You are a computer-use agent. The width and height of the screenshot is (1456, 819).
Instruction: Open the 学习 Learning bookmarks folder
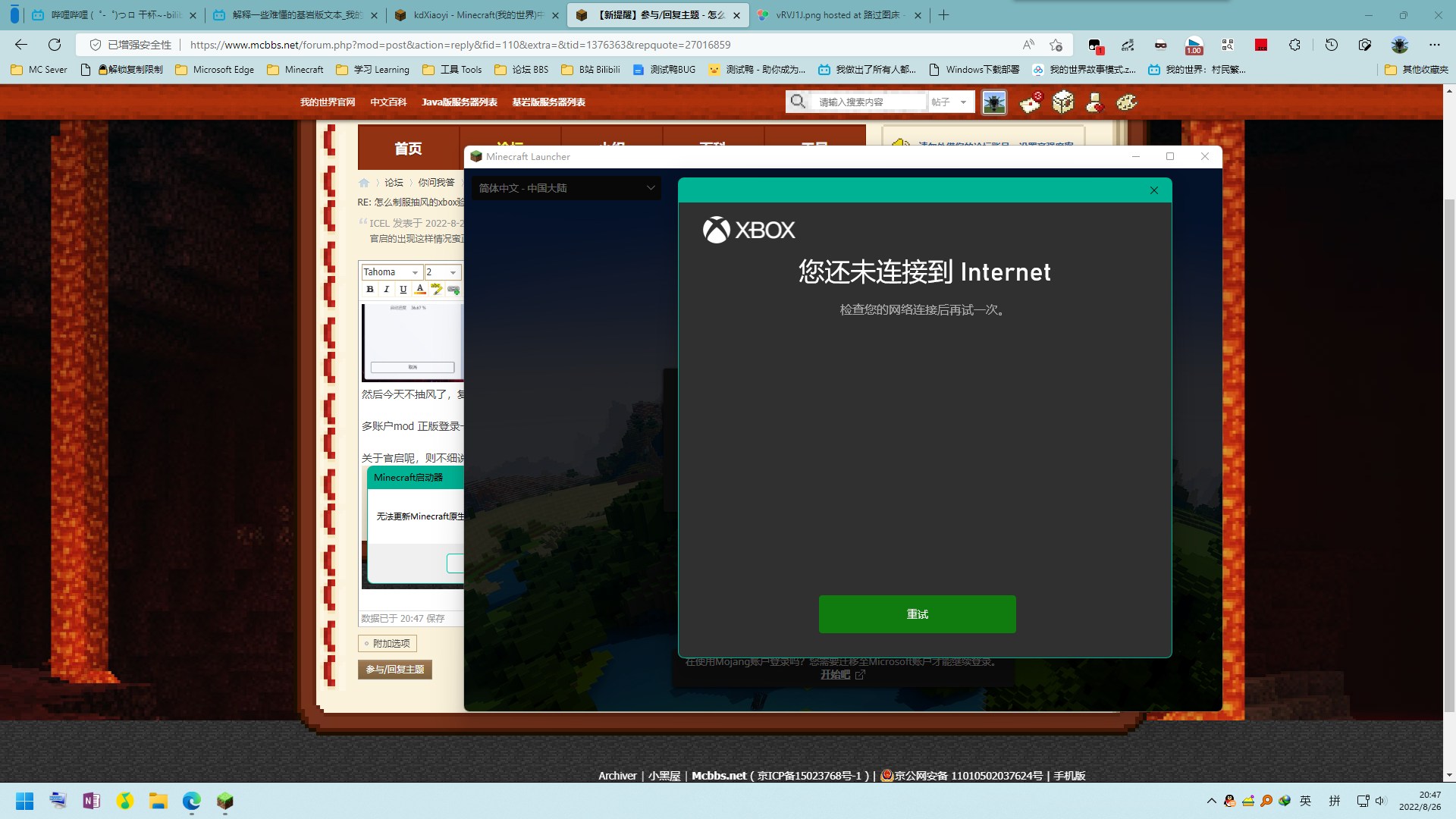click(372, 70)
